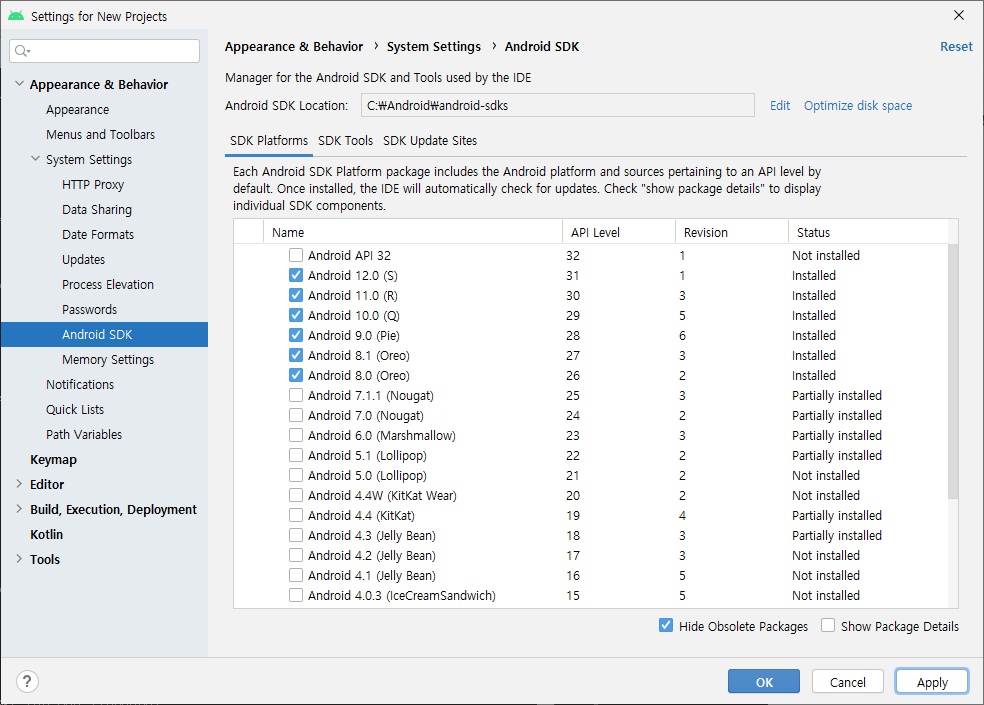Viewport: 984px width, 705px height.
Task: Close the settings dialog window
Action: pyautogui.click(x=958, y=16)
